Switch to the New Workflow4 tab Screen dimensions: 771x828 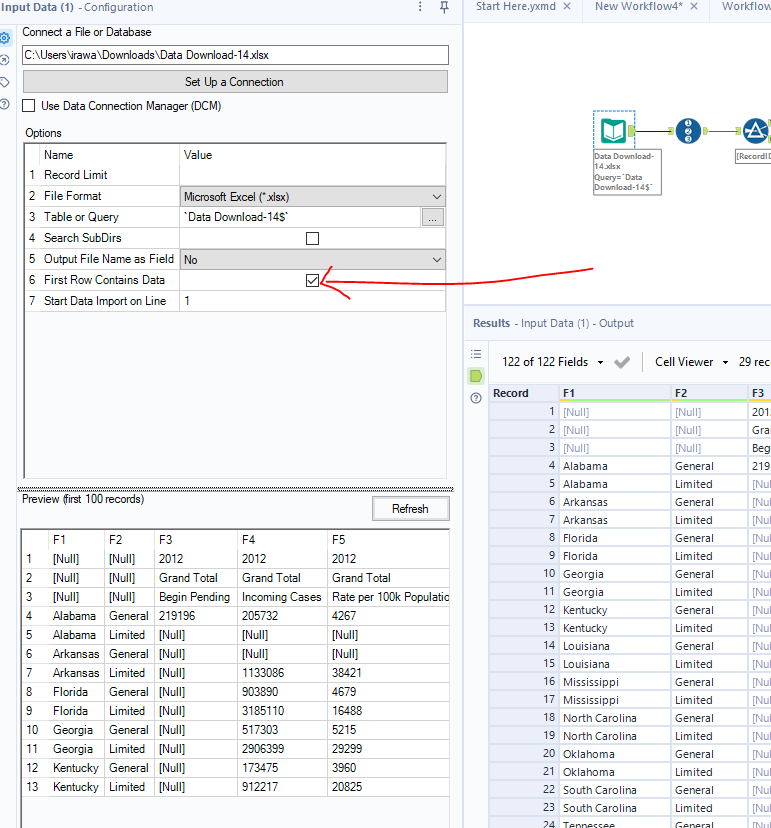(639, 7)
